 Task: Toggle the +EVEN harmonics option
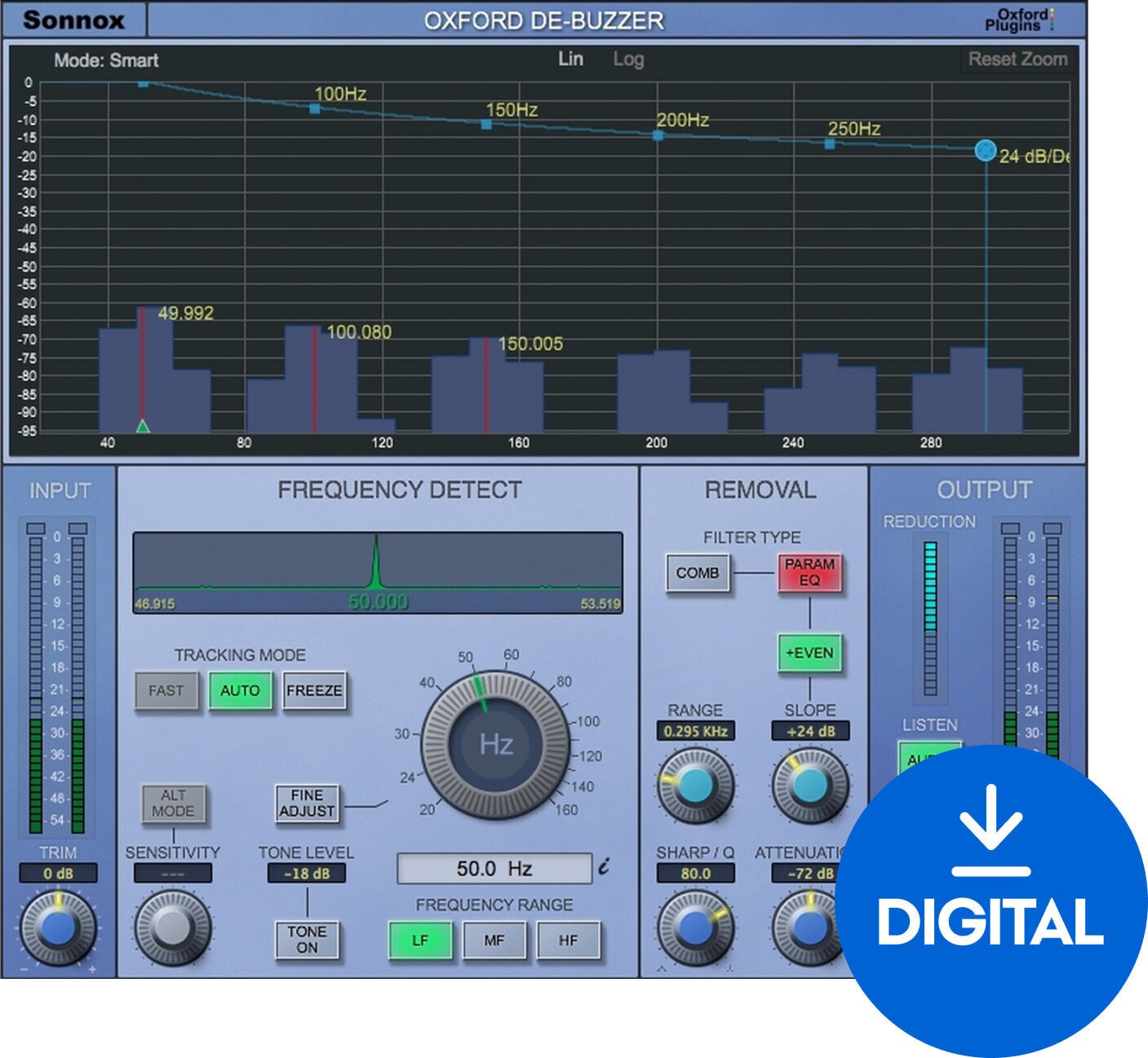point(809,653)
